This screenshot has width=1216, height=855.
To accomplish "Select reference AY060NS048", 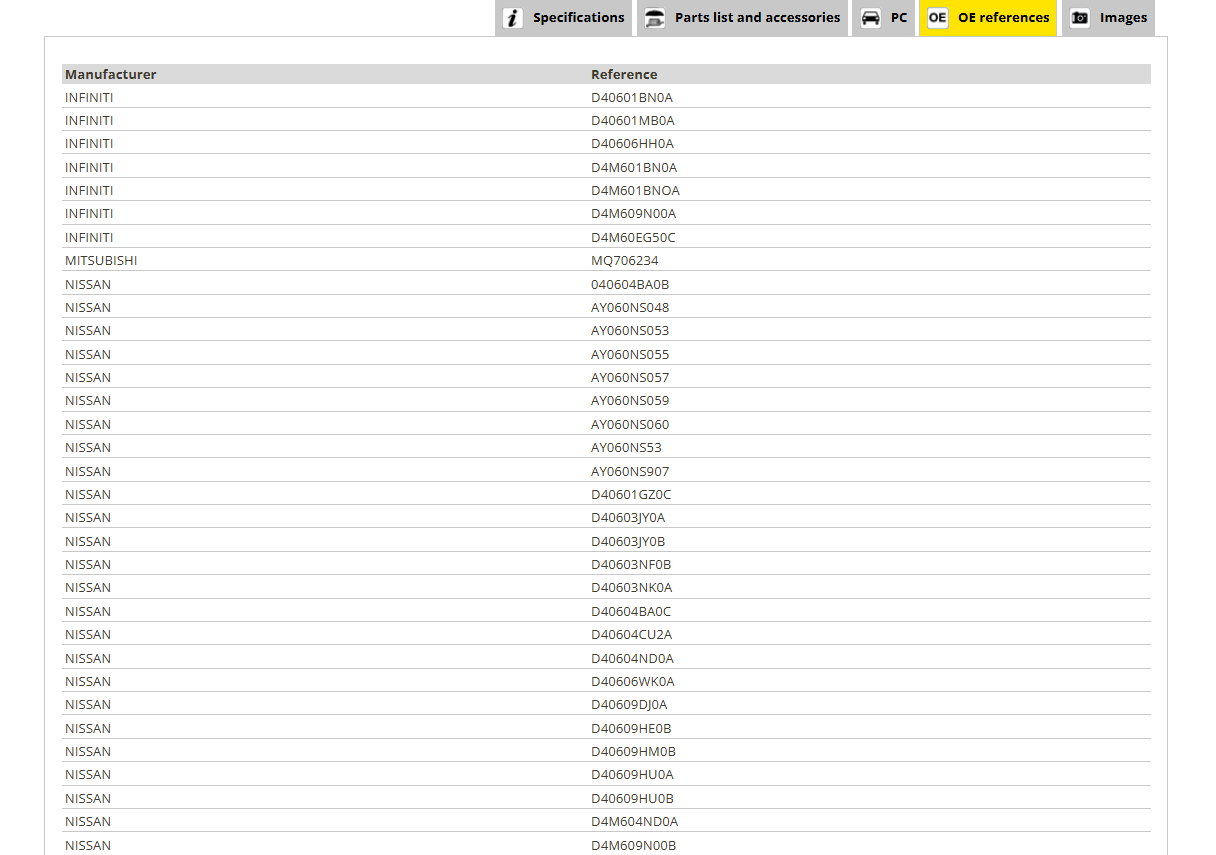I will (x=630, y=307).
